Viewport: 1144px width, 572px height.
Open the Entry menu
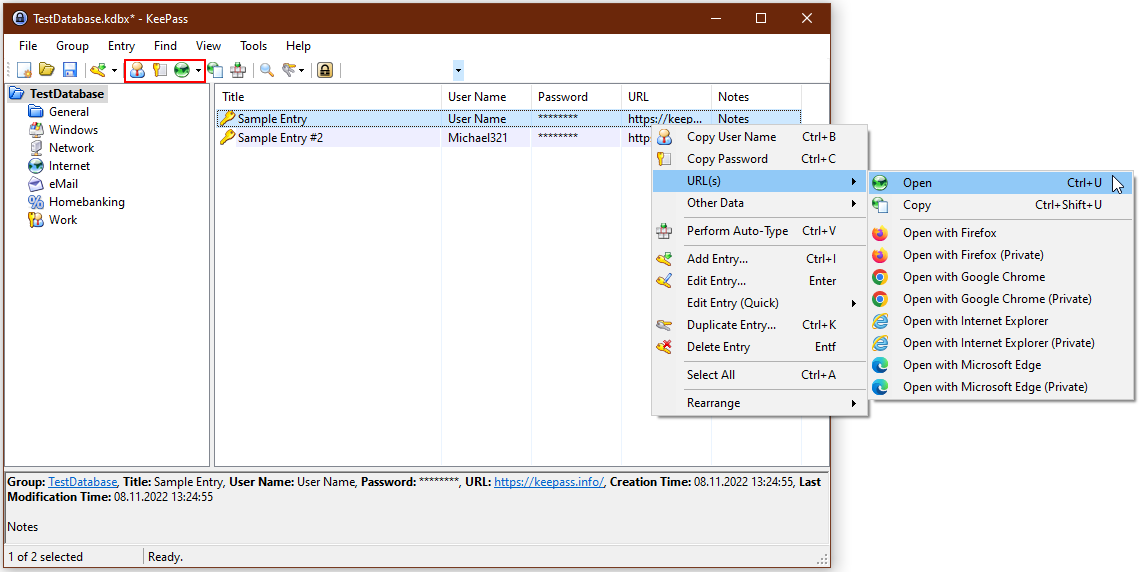tap(121, 45)
